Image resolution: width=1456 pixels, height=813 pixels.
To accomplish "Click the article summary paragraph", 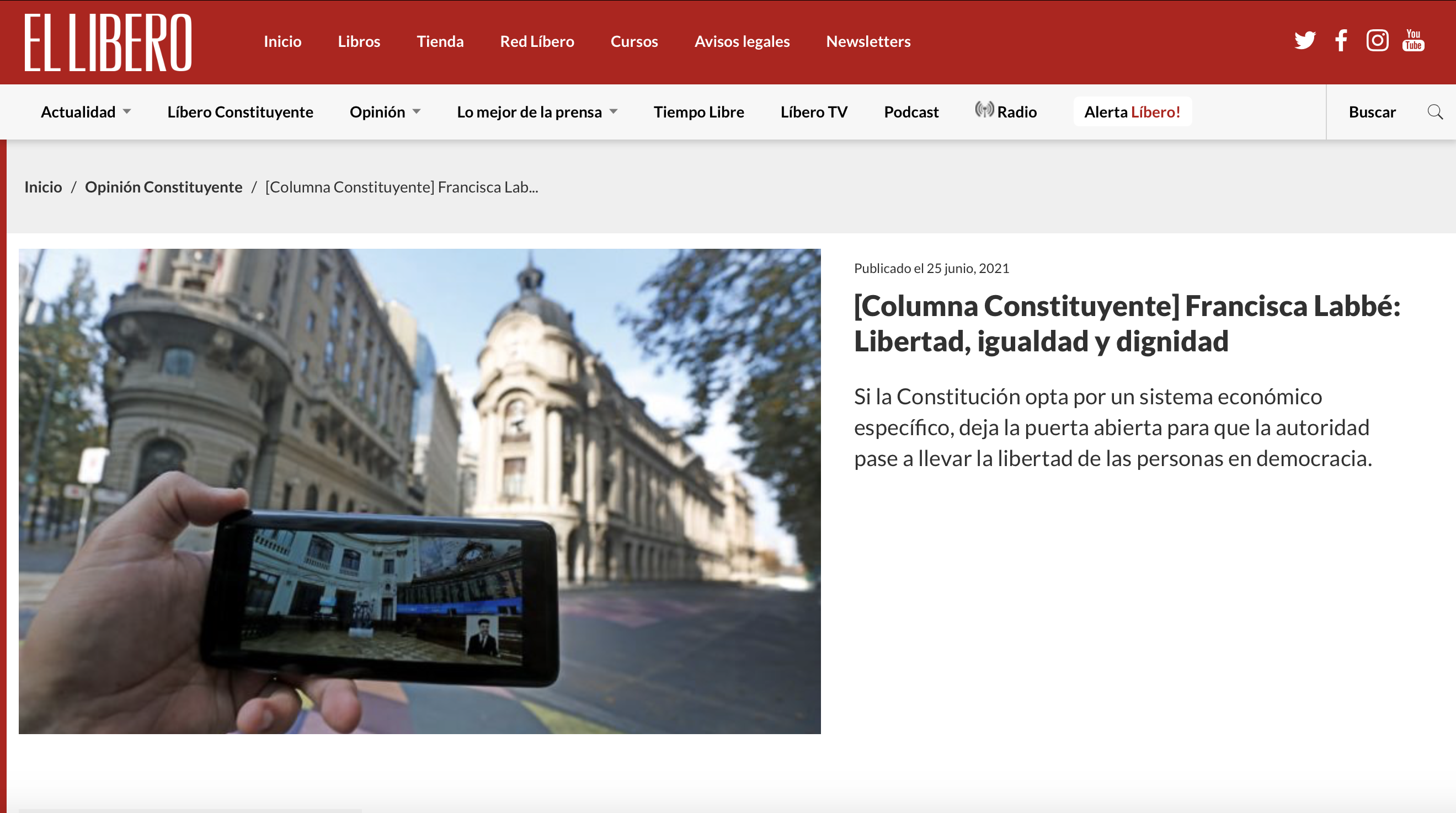I will pos(1113,427).
